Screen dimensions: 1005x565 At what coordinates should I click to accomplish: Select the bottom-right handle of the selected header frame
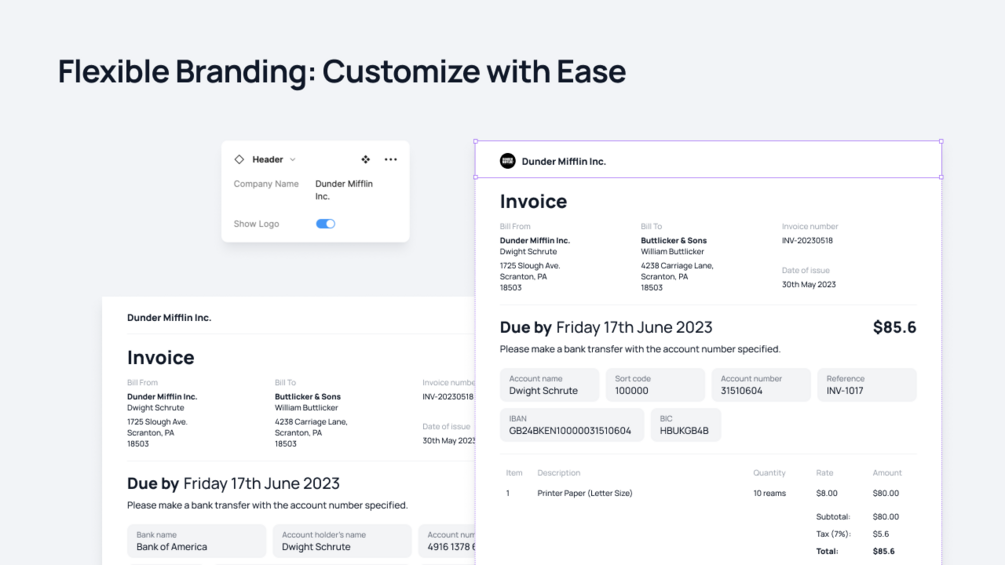(x=941, y=177)
